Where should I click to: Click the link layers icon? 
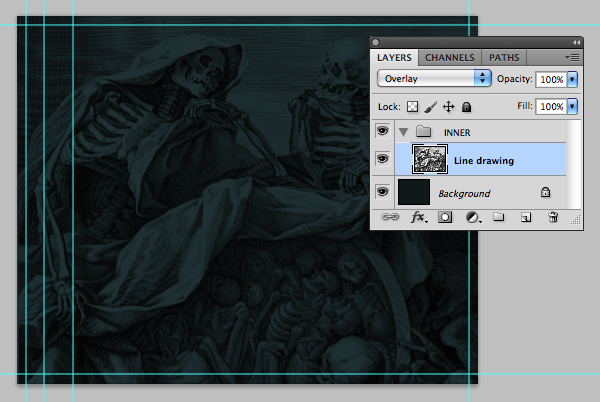pos(390,217)
